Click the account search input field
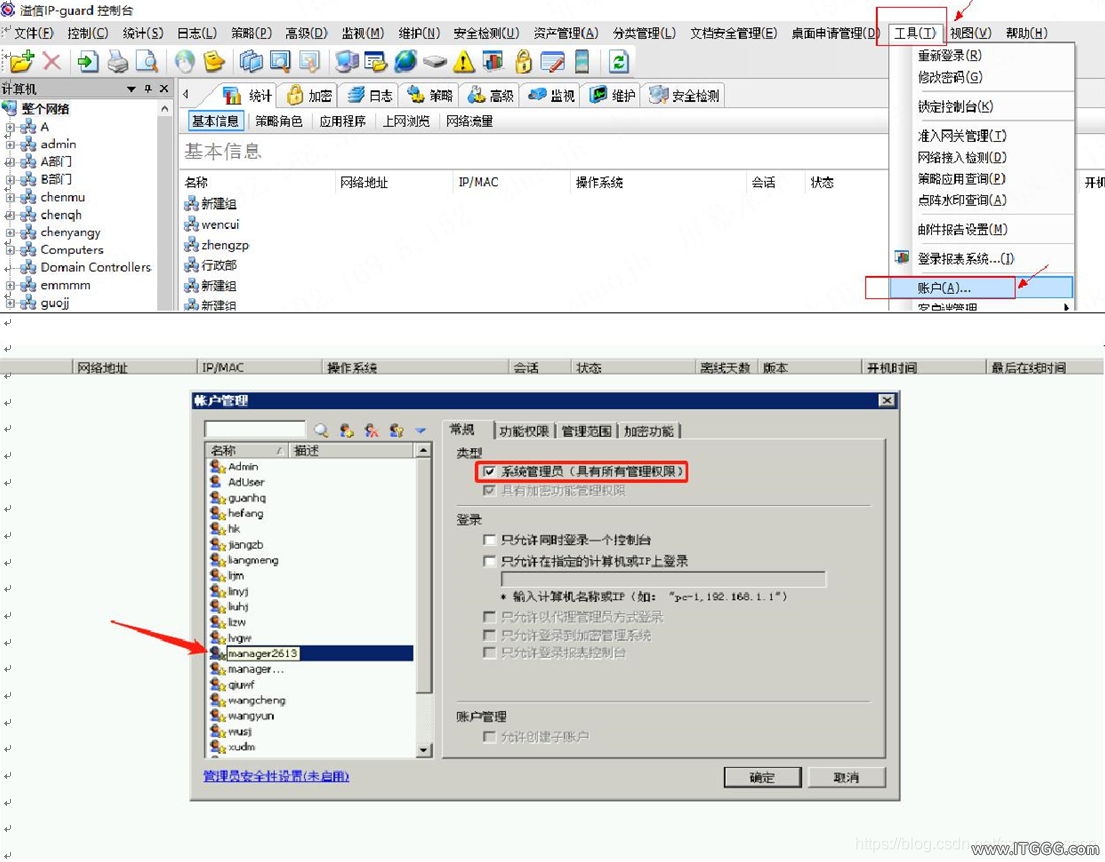This screenshot has height=862, width=1105. (254, 429)
